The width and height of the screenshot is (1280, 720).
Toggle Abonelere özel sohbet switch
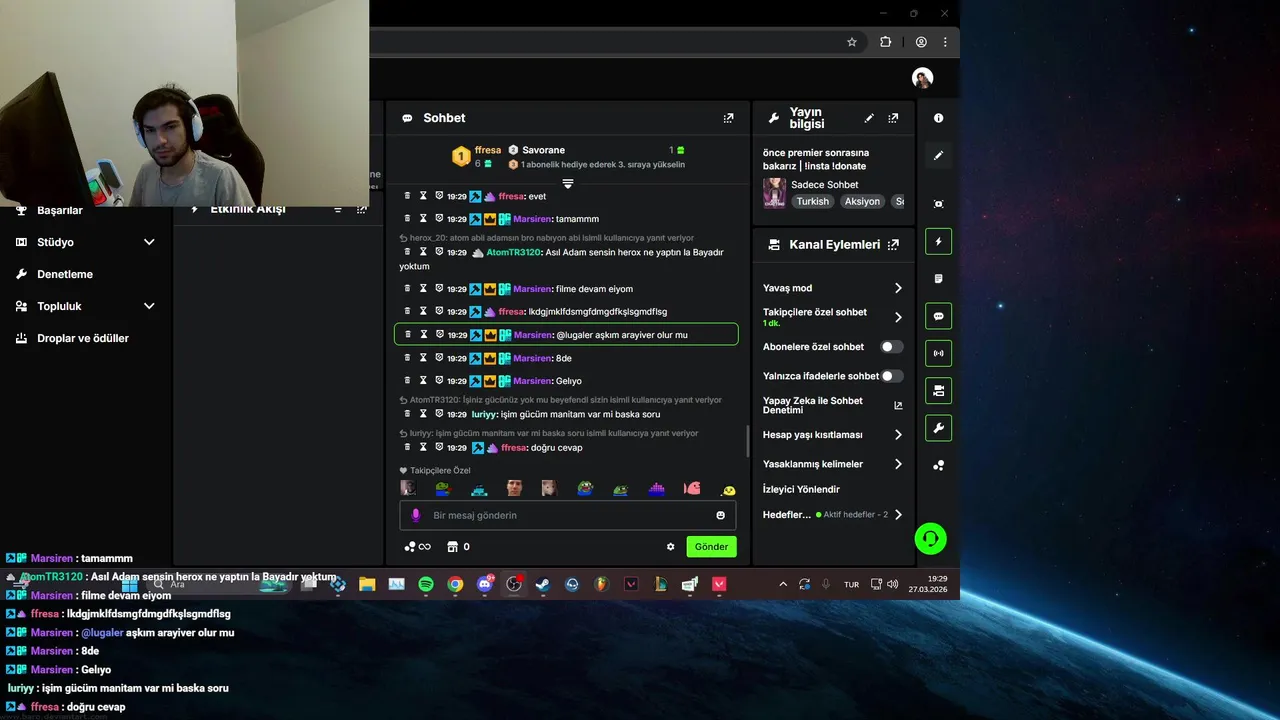(x=891, y=347)
